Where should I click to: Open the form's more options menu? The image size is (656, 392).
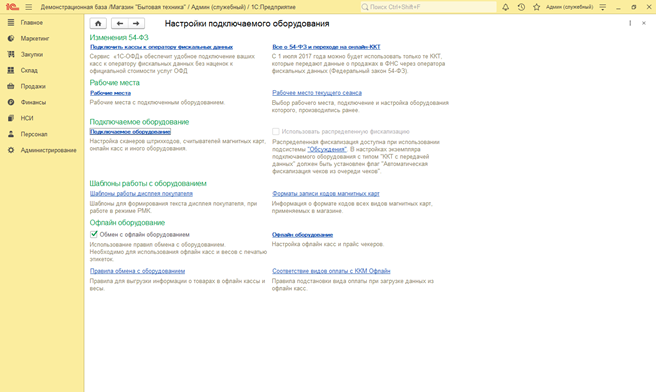630,23
